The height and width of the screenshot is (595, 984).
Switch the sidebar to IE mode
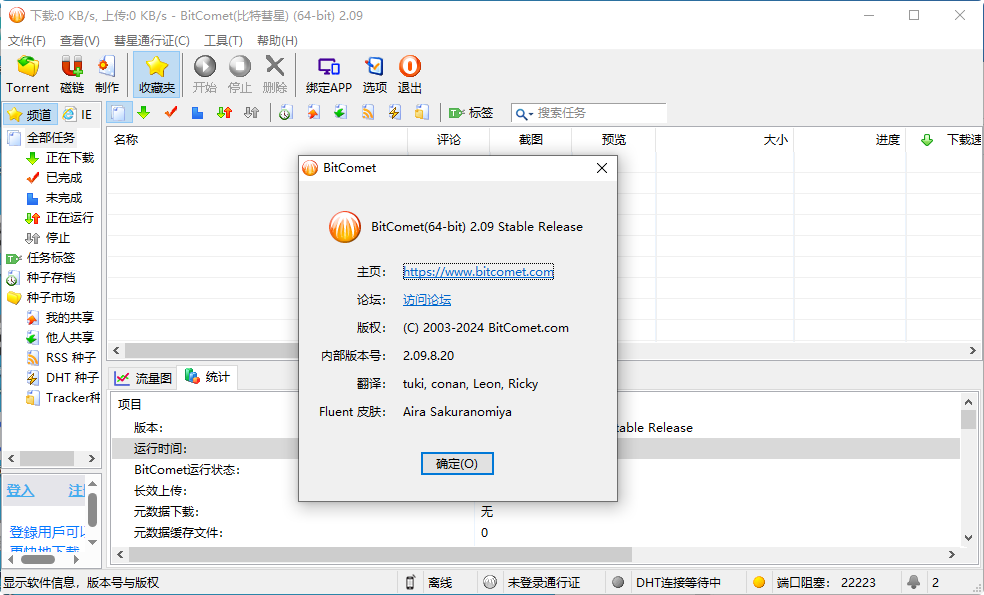pyautogui.click(x=78, y=113)
